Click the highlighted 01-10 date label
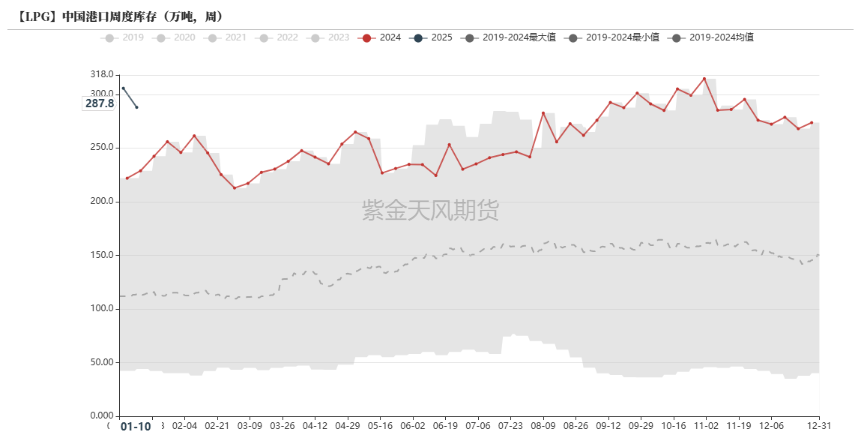Image resolution: width=861 pixels, height=435 pixels. 136,426
